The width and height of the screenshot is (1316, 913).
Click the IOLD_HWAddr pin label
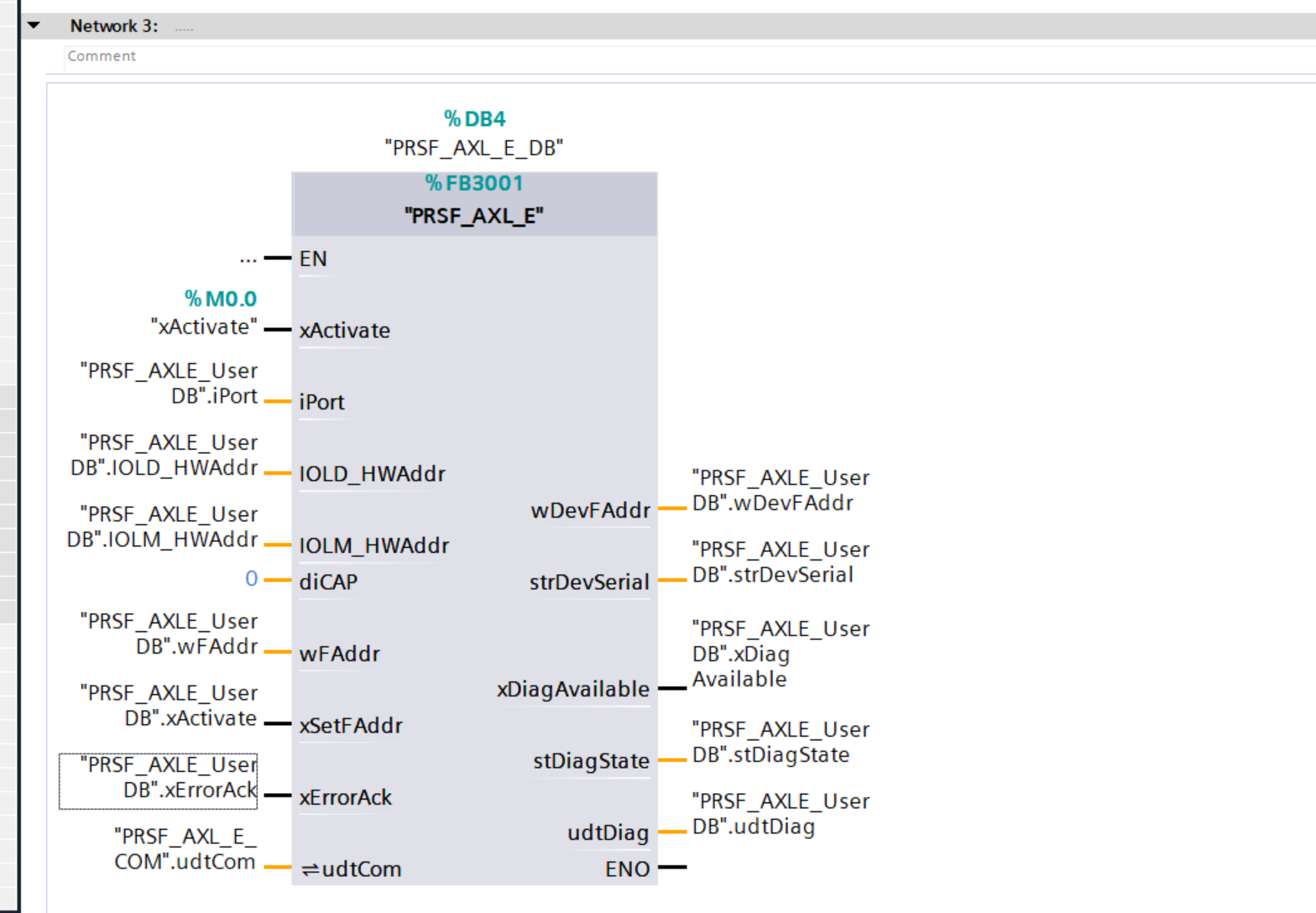(373, 474)
